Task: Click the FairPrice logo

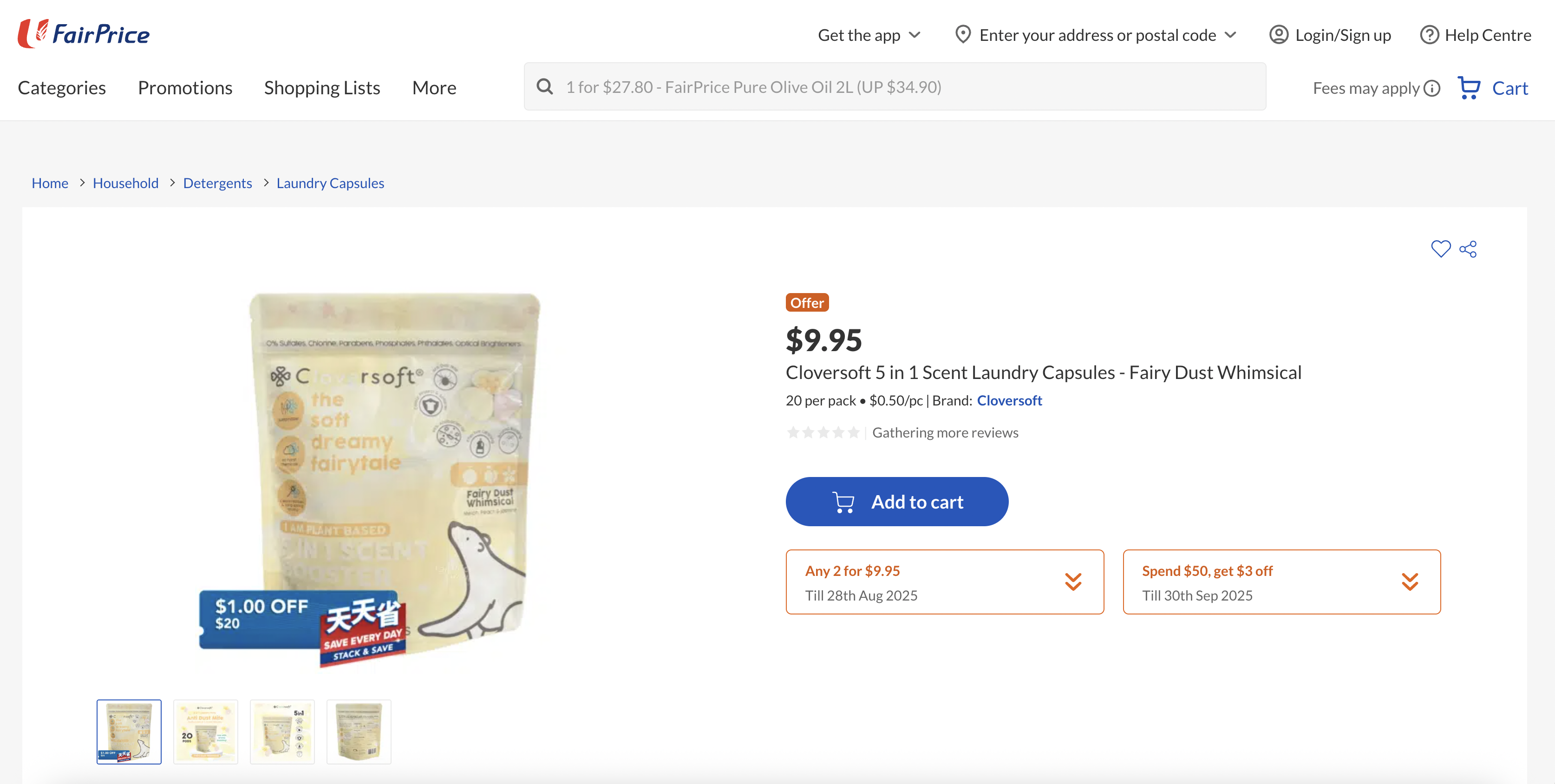Action: pyautogui.click(x=84, y=34)
